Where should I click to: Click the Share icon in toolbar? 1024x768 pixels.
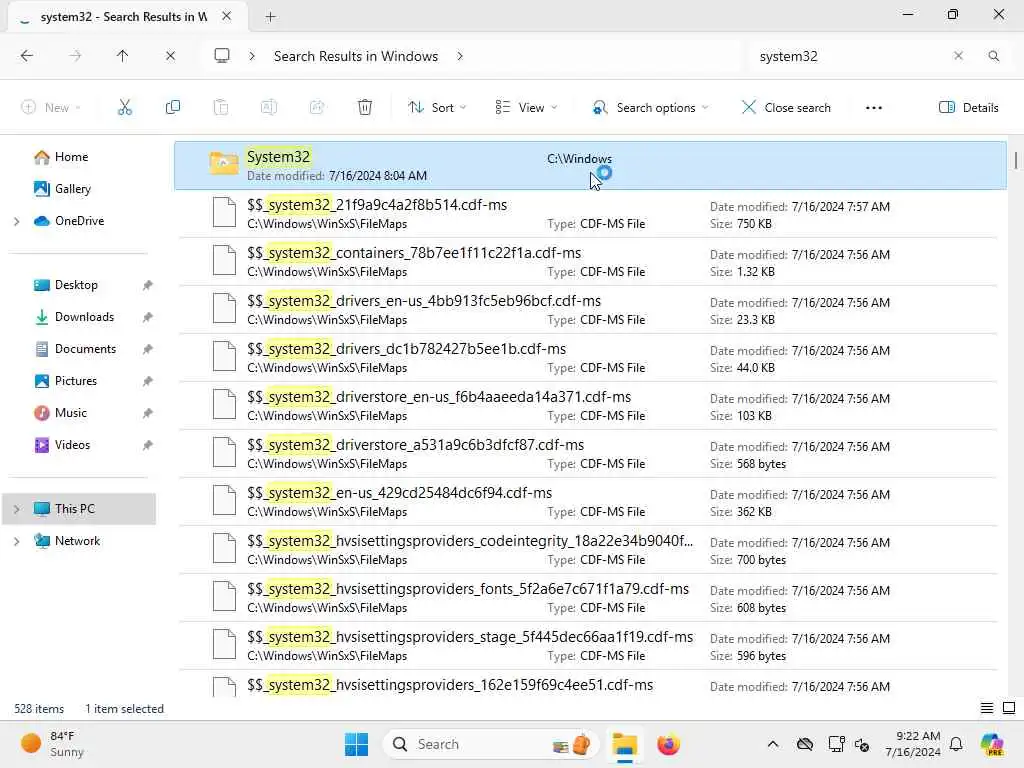(317, 107)
